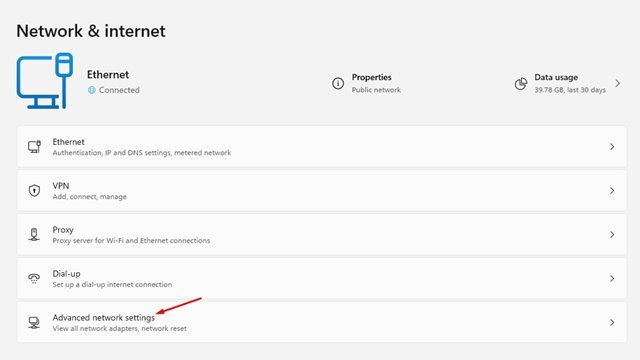This screenshot has height=360, width=640.
Task: Select the VPN Add, connect, manage entry
Action: (x=322, y=191)
